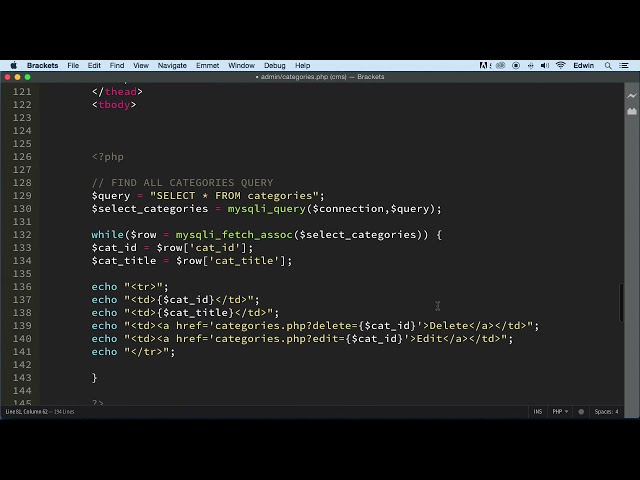Open the Debug menu
Viewport: 640px width, 480px height.
[275, 65]
